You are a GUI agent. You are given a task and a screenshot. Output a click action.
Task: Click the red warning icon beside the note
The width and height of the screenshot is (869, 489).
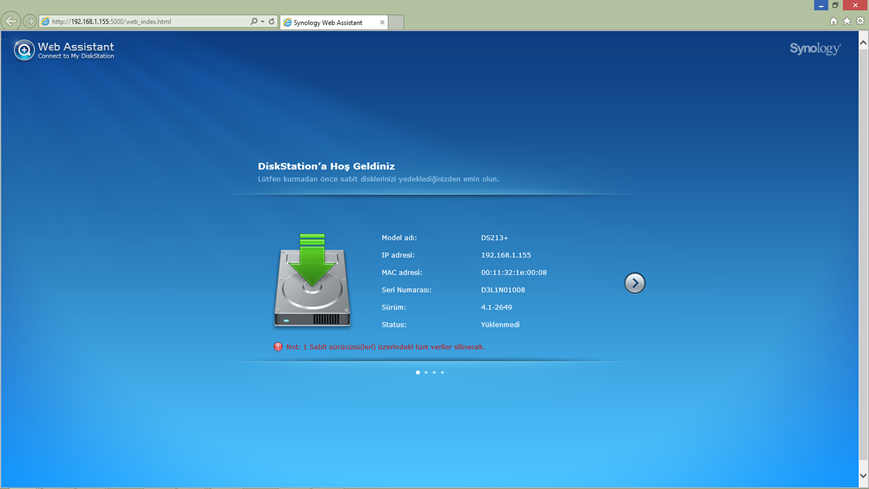(278, 347)
